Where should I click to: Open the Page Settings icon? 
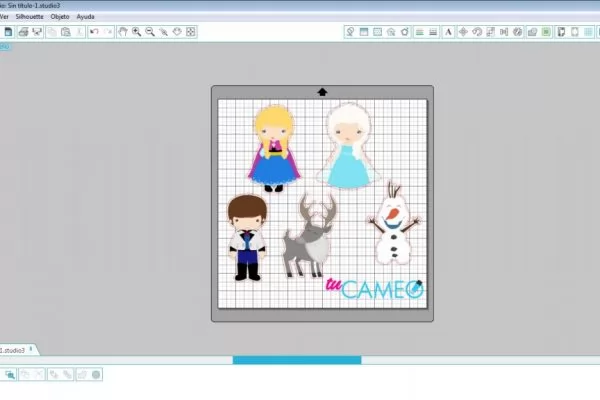tap(561, 32)
